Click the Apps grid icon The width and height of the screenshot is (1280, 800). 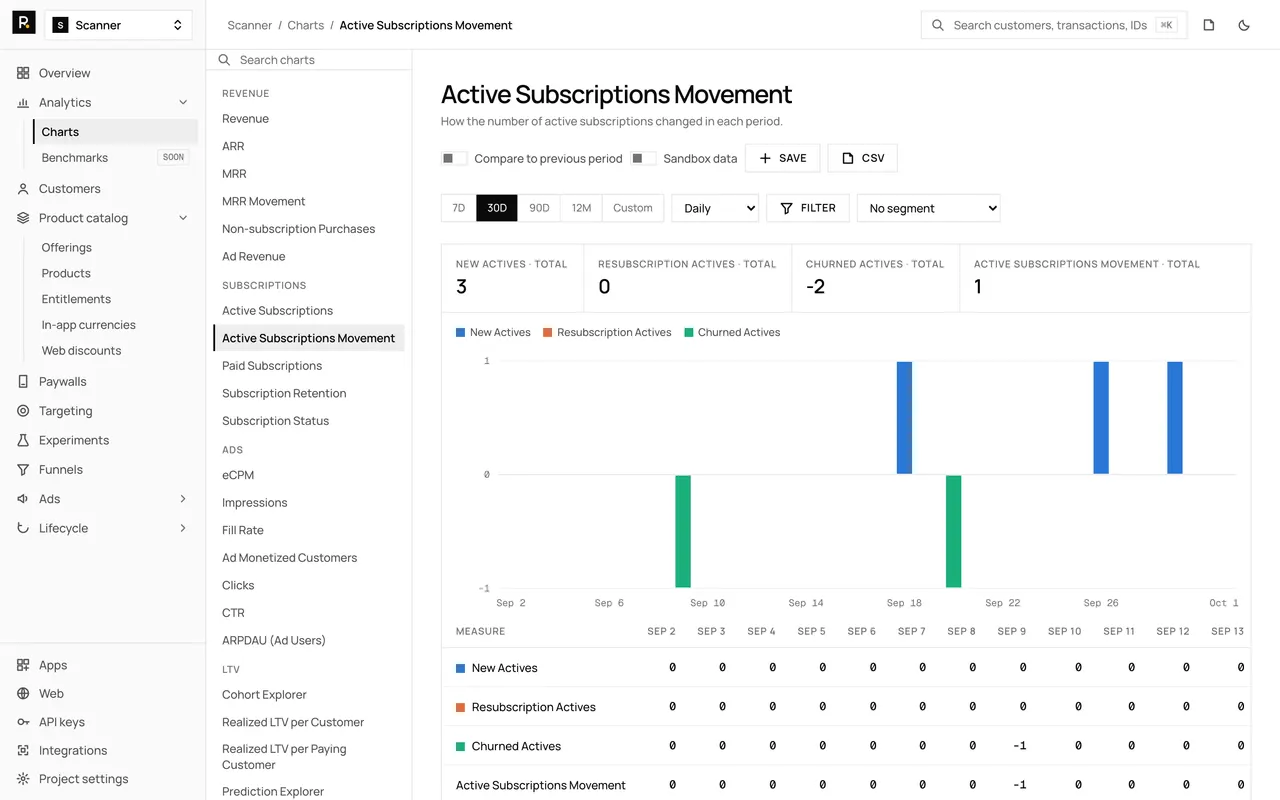(x=23, y=665)
